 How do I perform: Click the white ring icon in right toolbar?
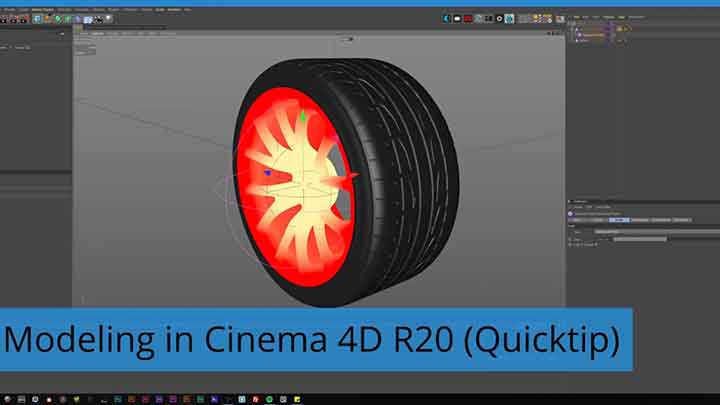(499, 19)
